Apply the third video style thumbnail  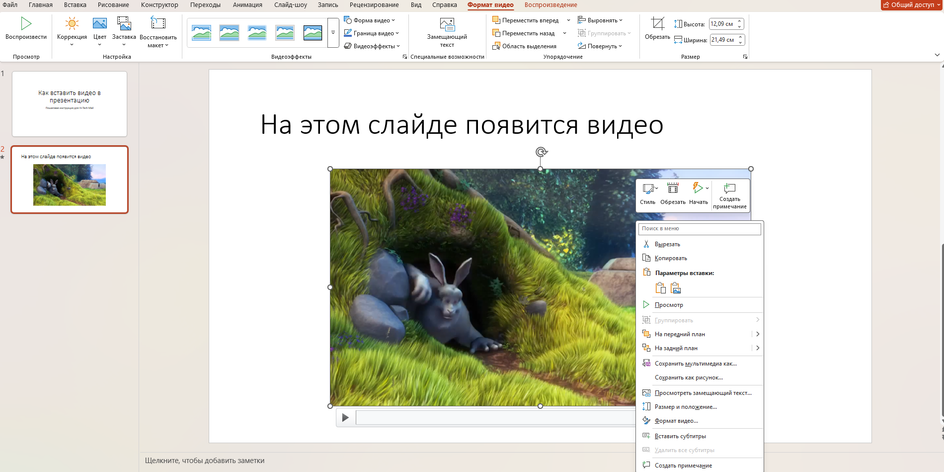click(257, 33)
